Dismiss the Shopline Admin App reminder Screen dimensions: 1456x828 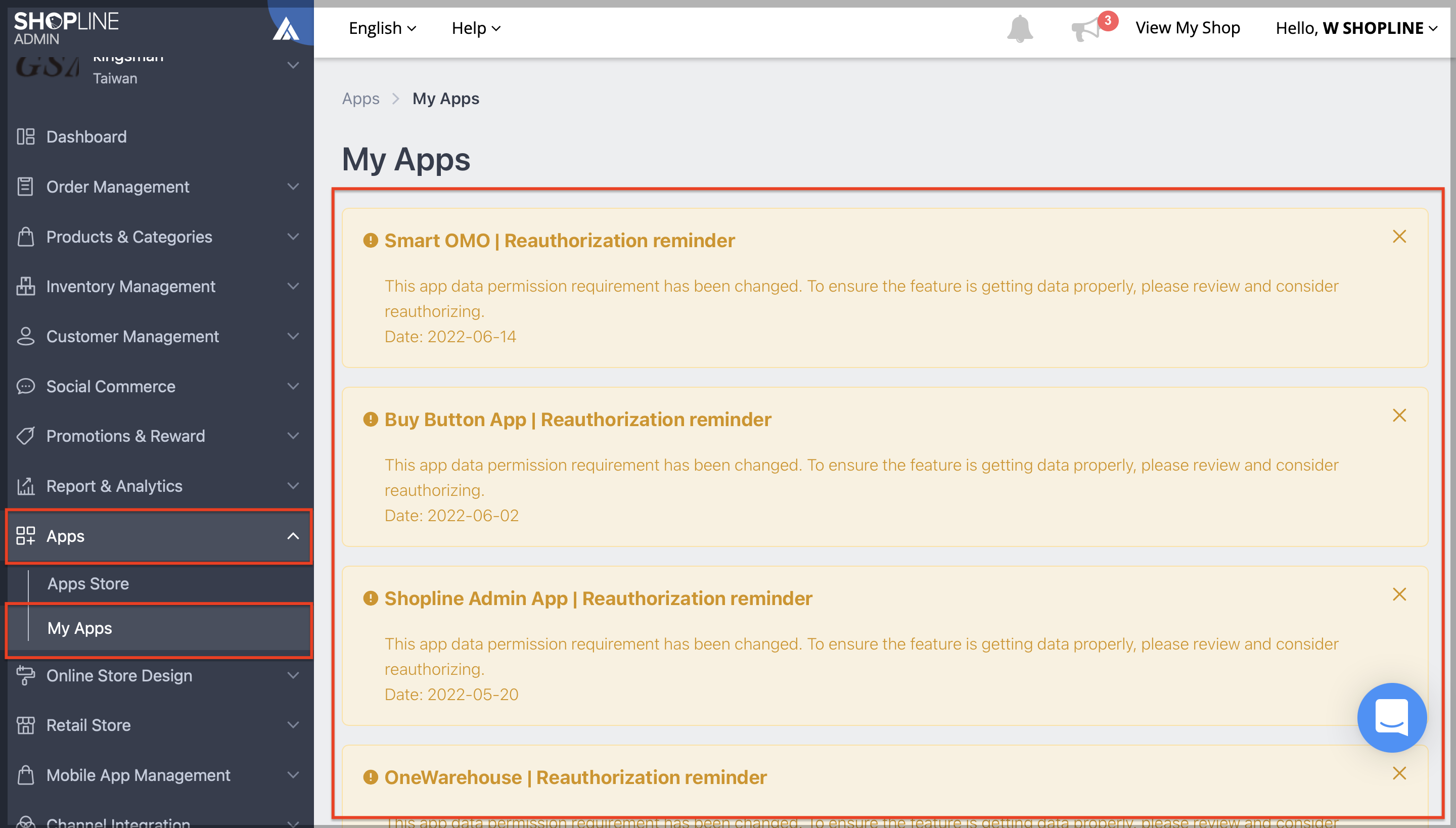(x=1399, y=594)
